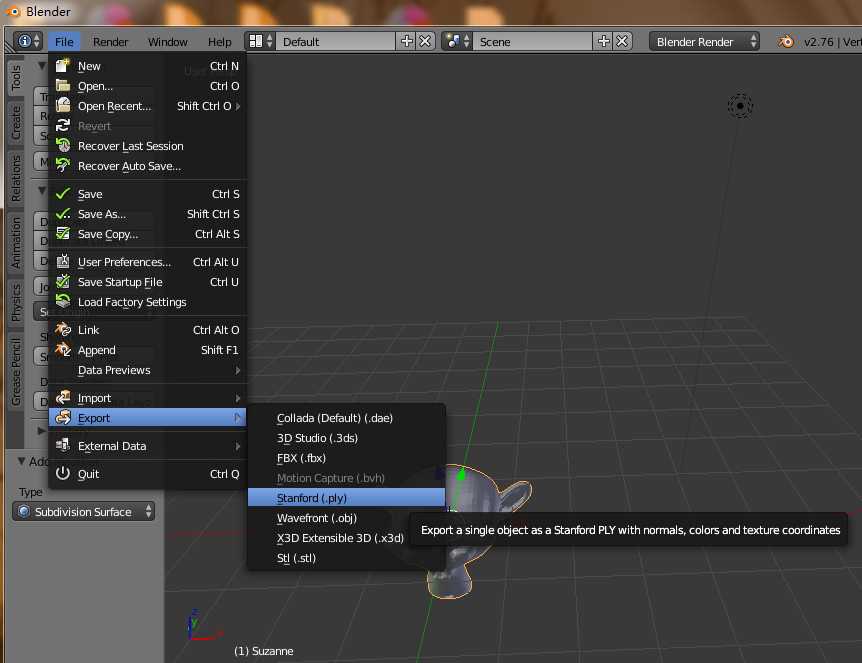Screen dimensions: 862x663
Task: Click the '(1) Suzanne' viewport label
Action: (263, 651)
